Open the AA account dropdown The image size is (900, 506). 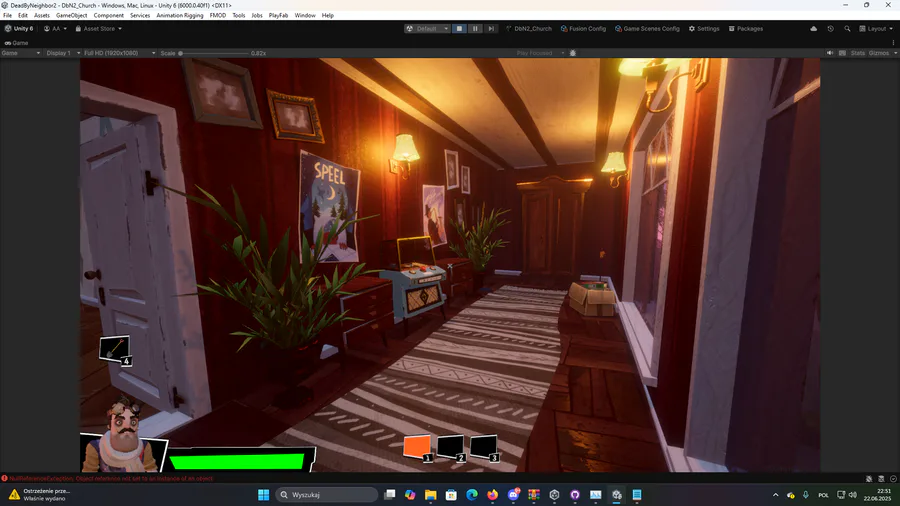(x=56, y=29)
